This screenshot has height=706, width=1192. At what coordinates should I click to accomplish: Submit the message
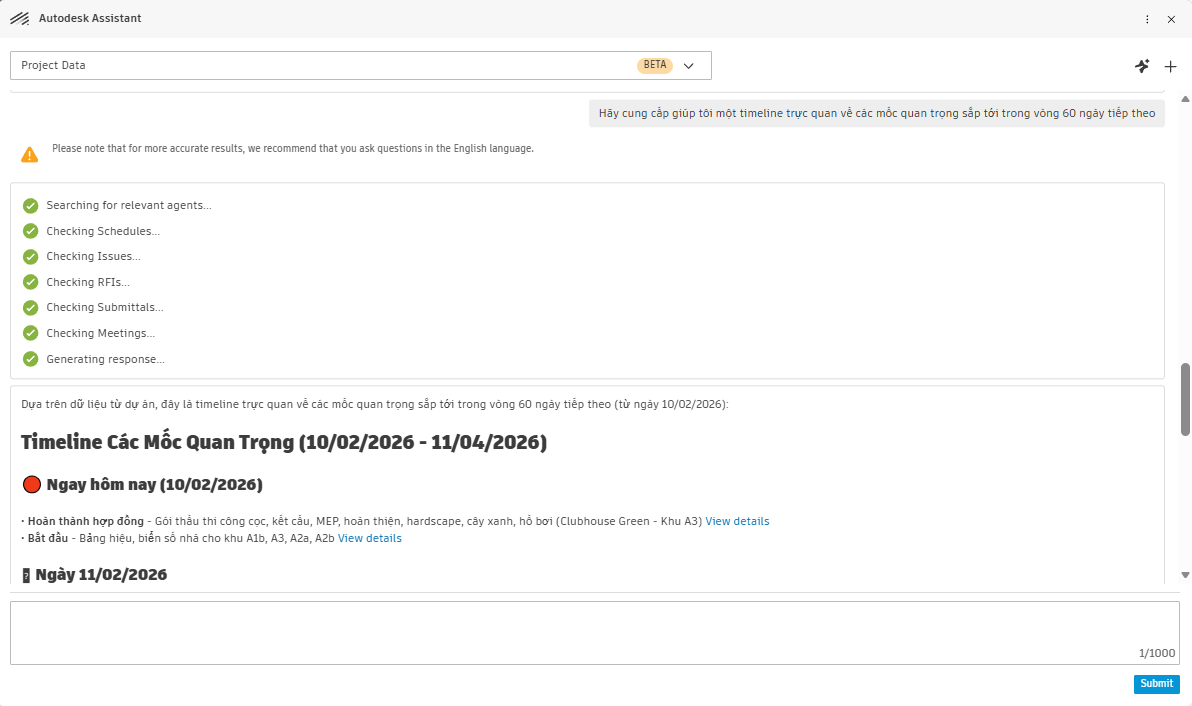pos(1156,684)
